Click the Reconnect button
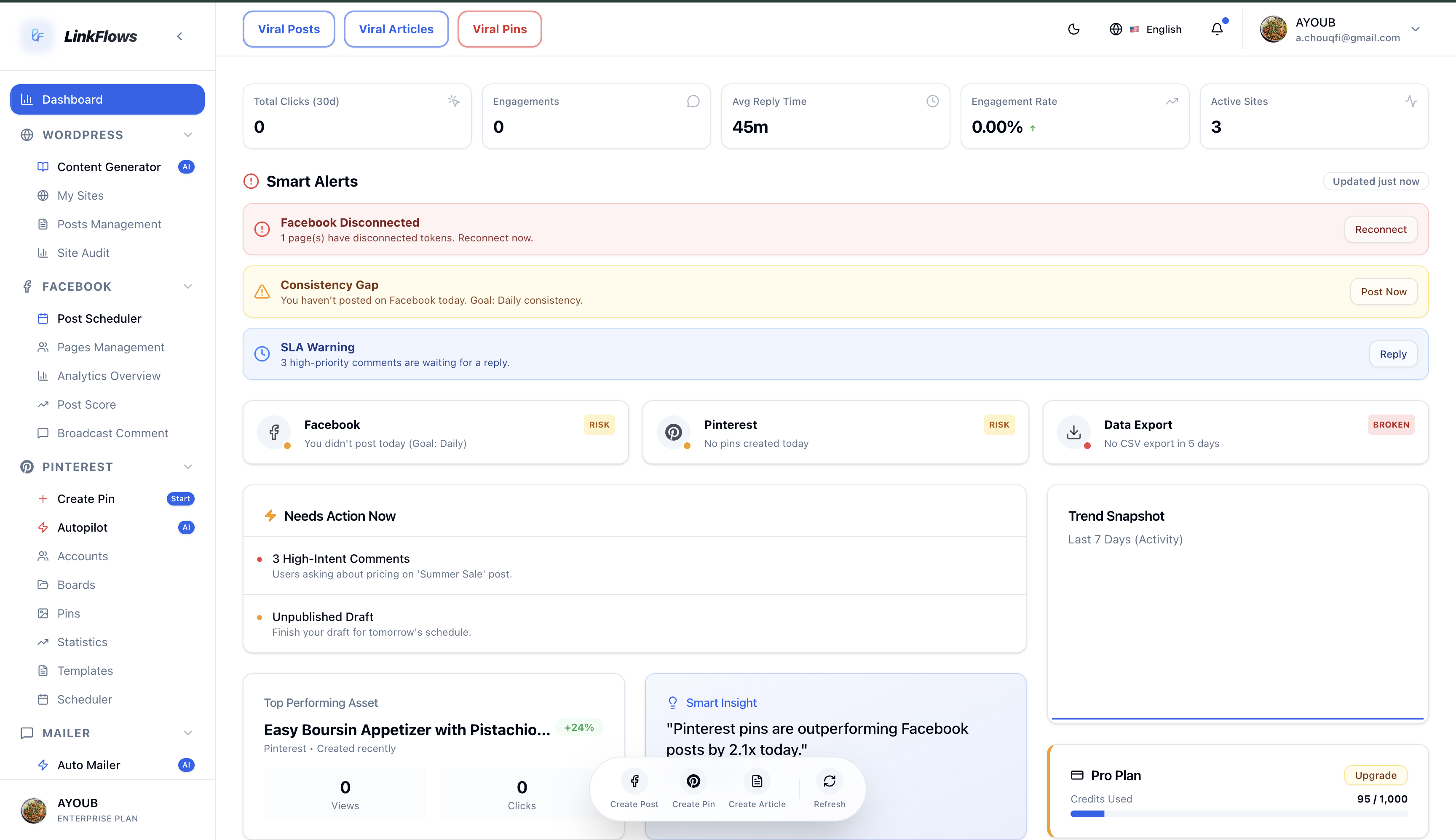The height and width of the screenshot is (840, 1456). point(1381,230)
